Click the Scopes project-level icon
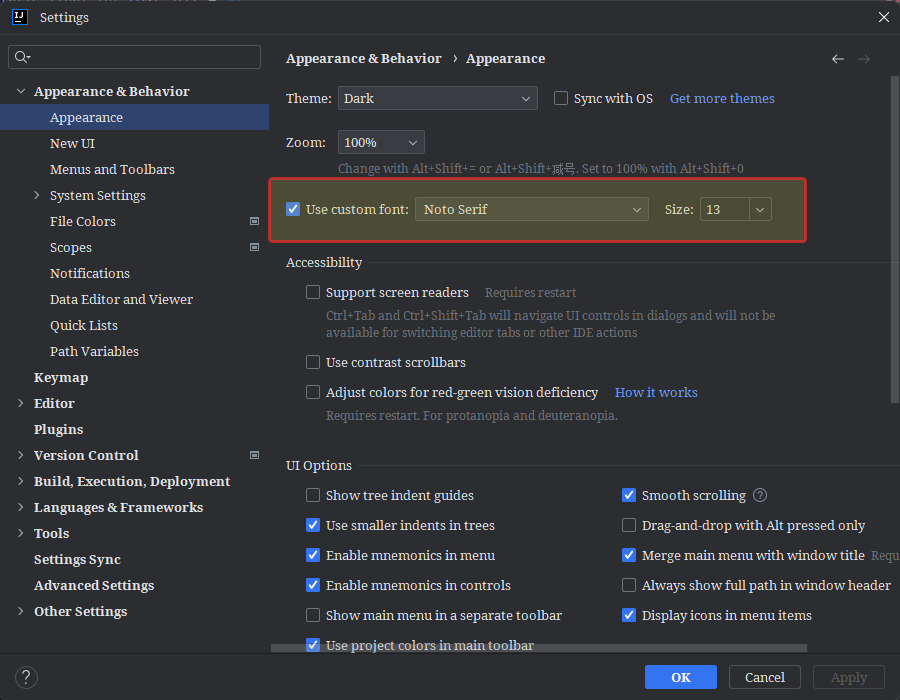This screenshot has width=900, height=700. [254, 247]
